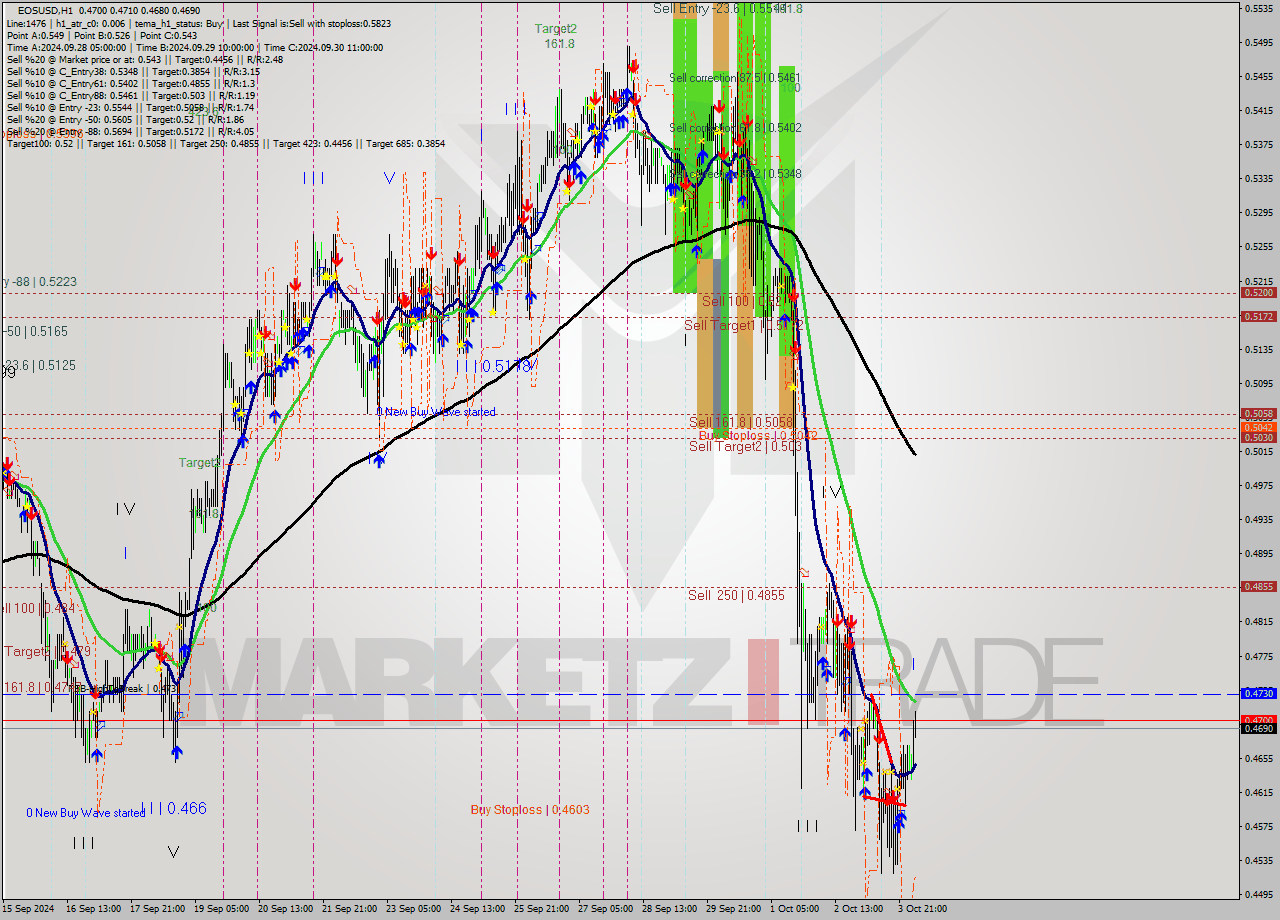
Task: Click the red 0.5058 price tag on axis
Action: tap(1258, 414)
